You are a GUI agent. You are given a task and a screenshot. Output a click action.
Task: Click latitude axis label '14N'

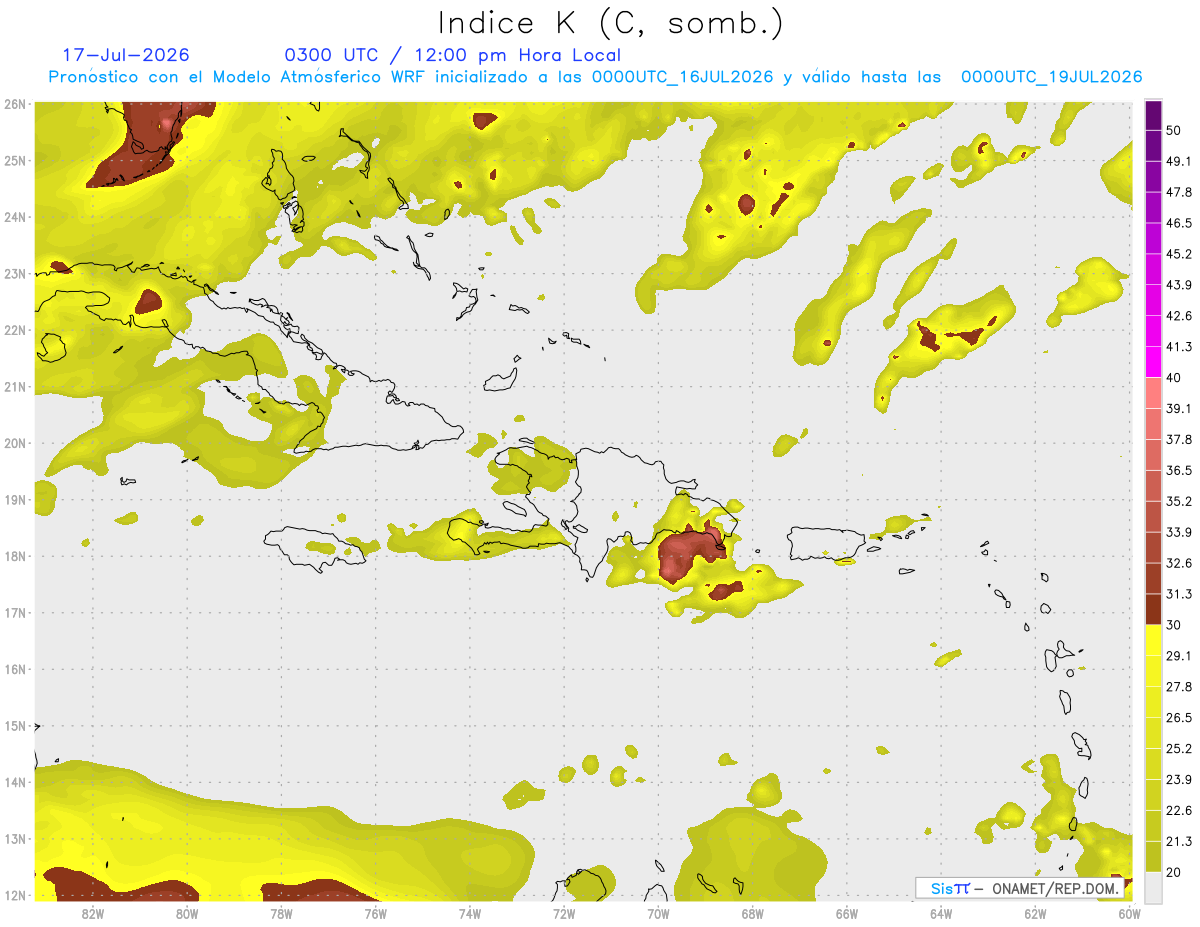[15, 782]
